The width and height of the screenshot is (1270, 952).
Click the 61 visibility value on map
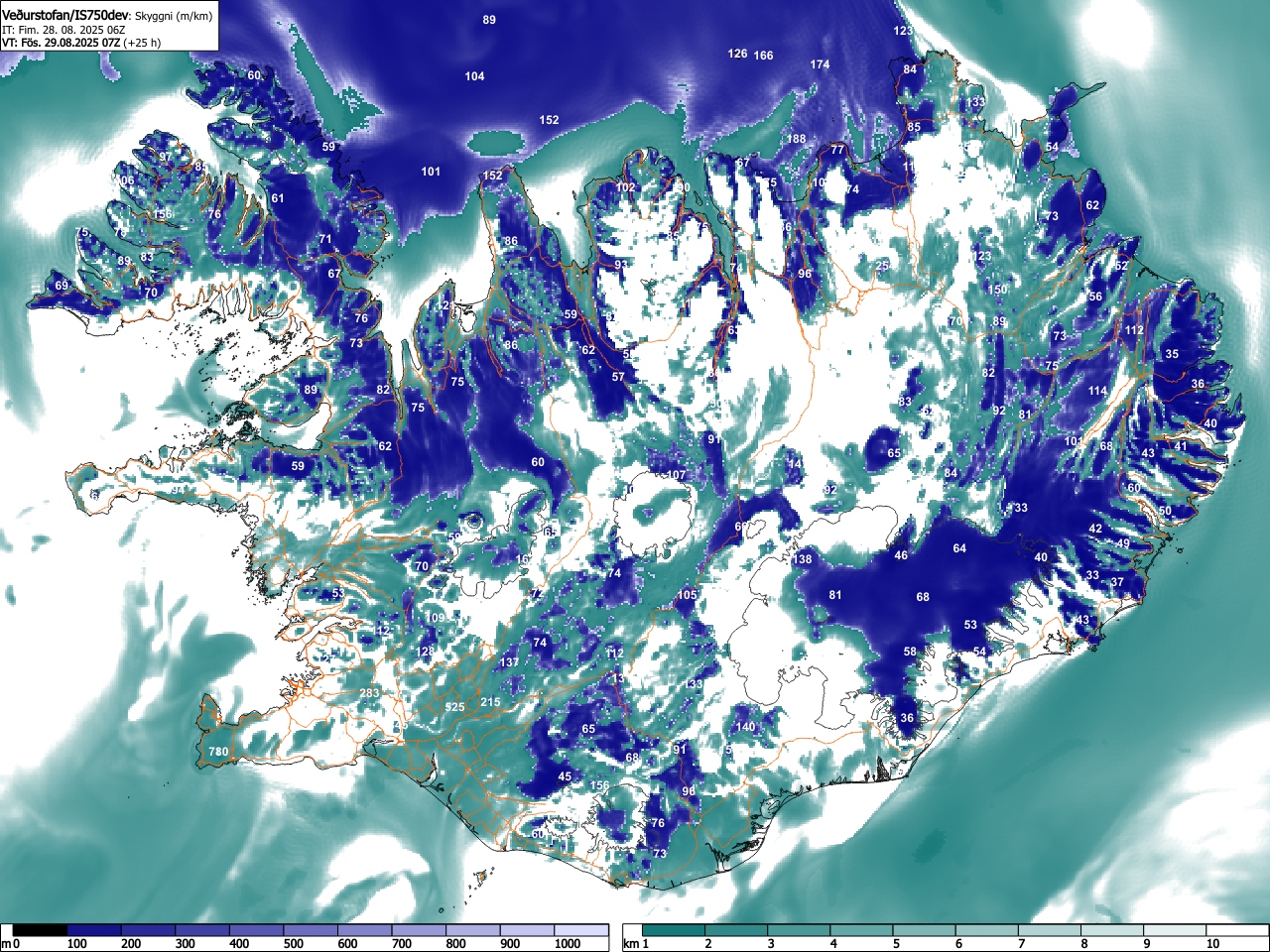pos(278,198)
